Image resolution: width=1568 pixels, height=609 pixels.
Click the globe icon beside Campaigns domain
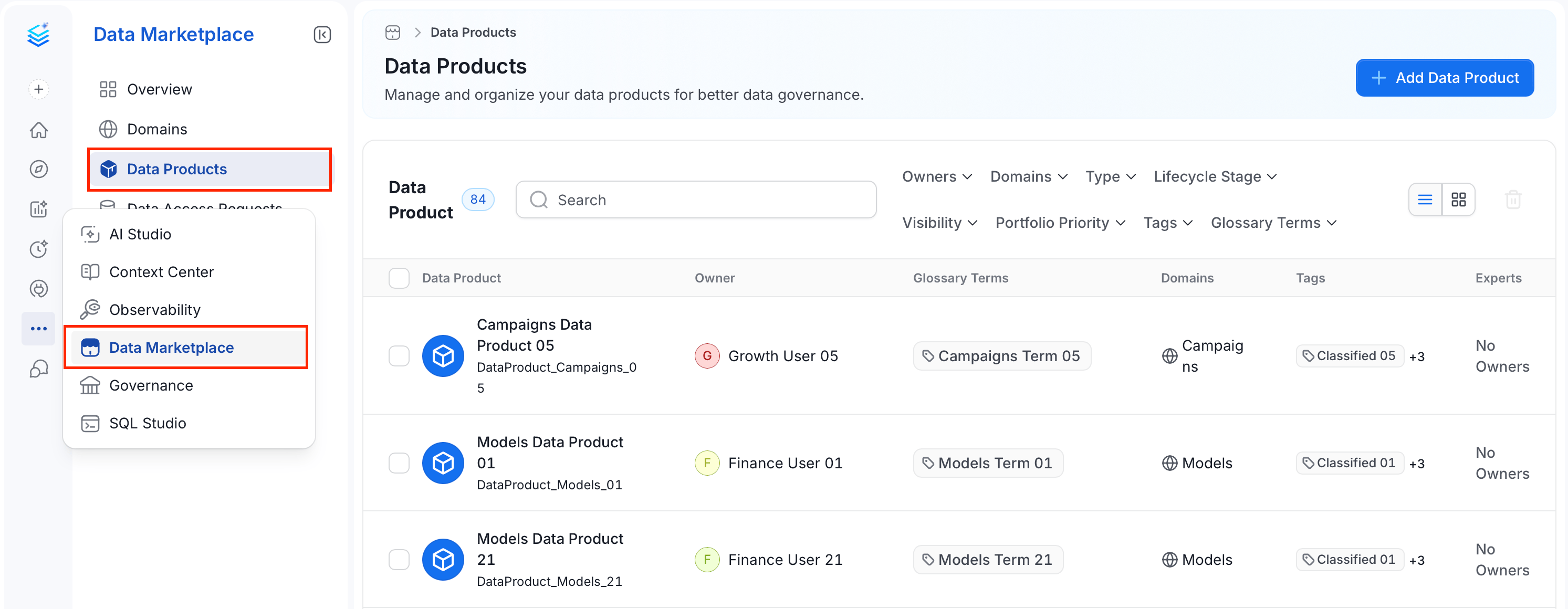(1169, 356)
